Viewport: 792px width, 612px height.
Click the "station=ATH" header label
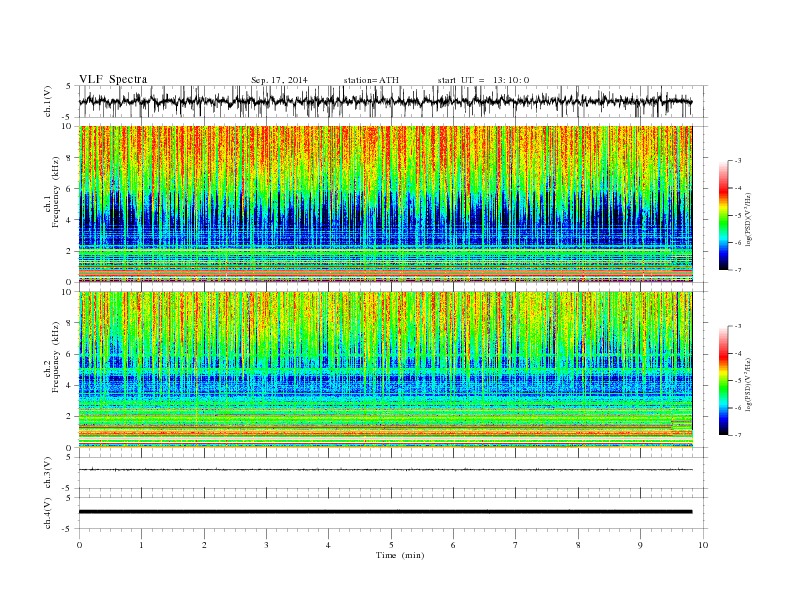371,80
